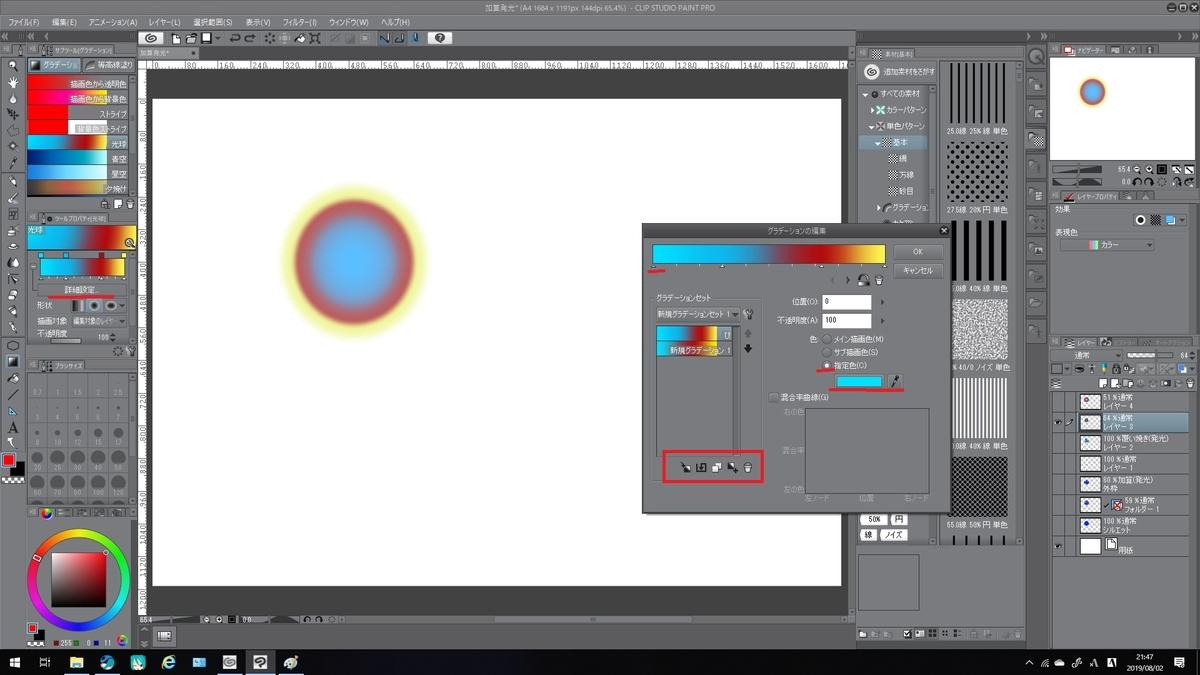Expand position (位置) slider arrow

pos(882,302)
